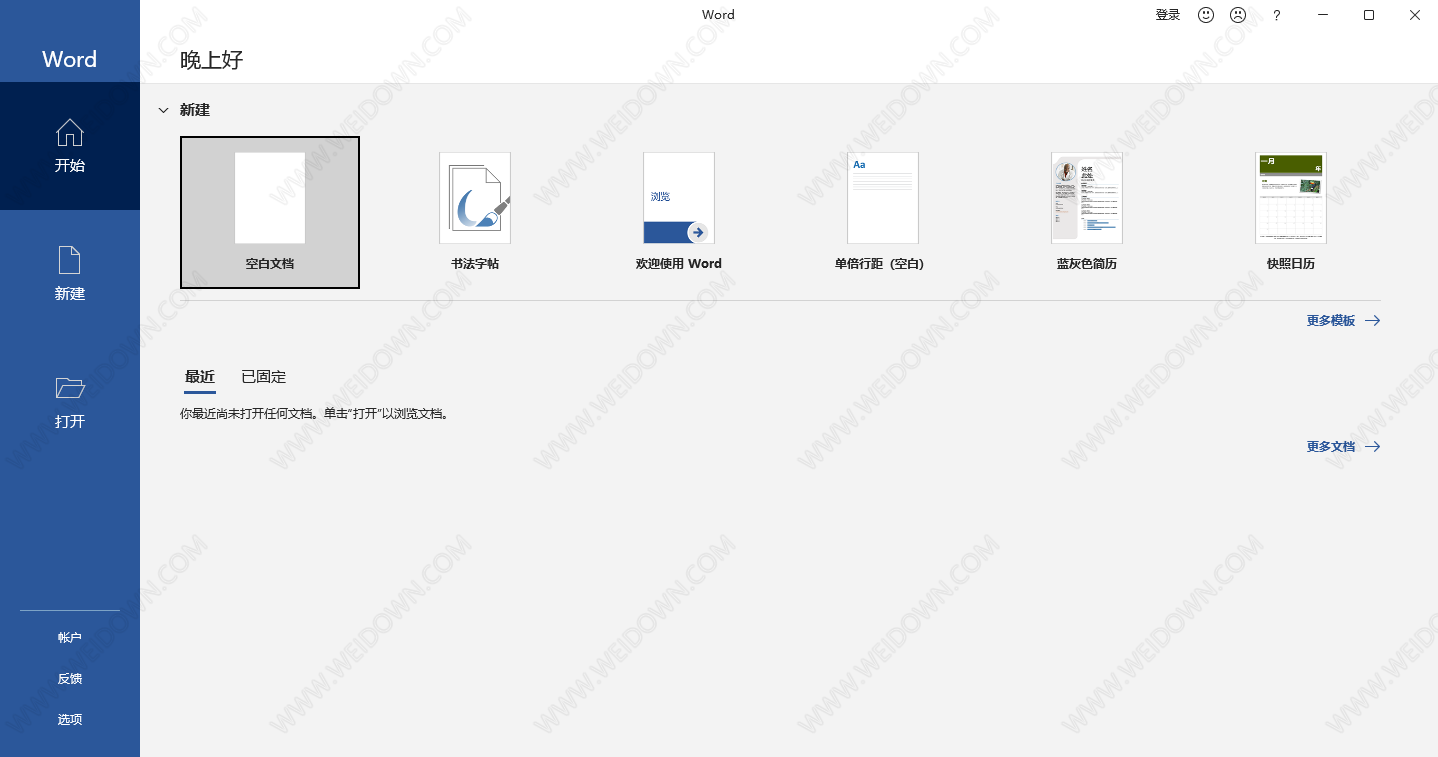The image size is (1438, 757).
Task: Click the 晚上好 greeting heading
Action: (212, 60)
